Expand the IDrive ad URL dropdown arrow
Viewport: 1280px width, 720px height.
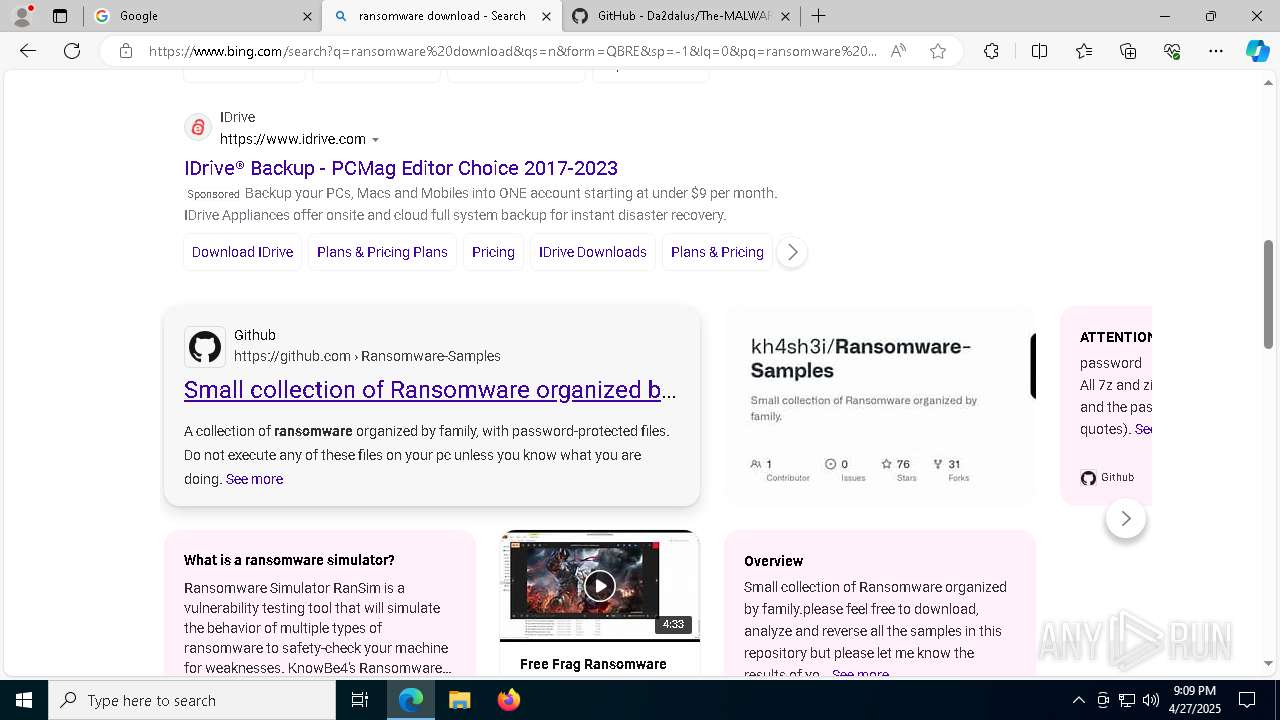375,140
